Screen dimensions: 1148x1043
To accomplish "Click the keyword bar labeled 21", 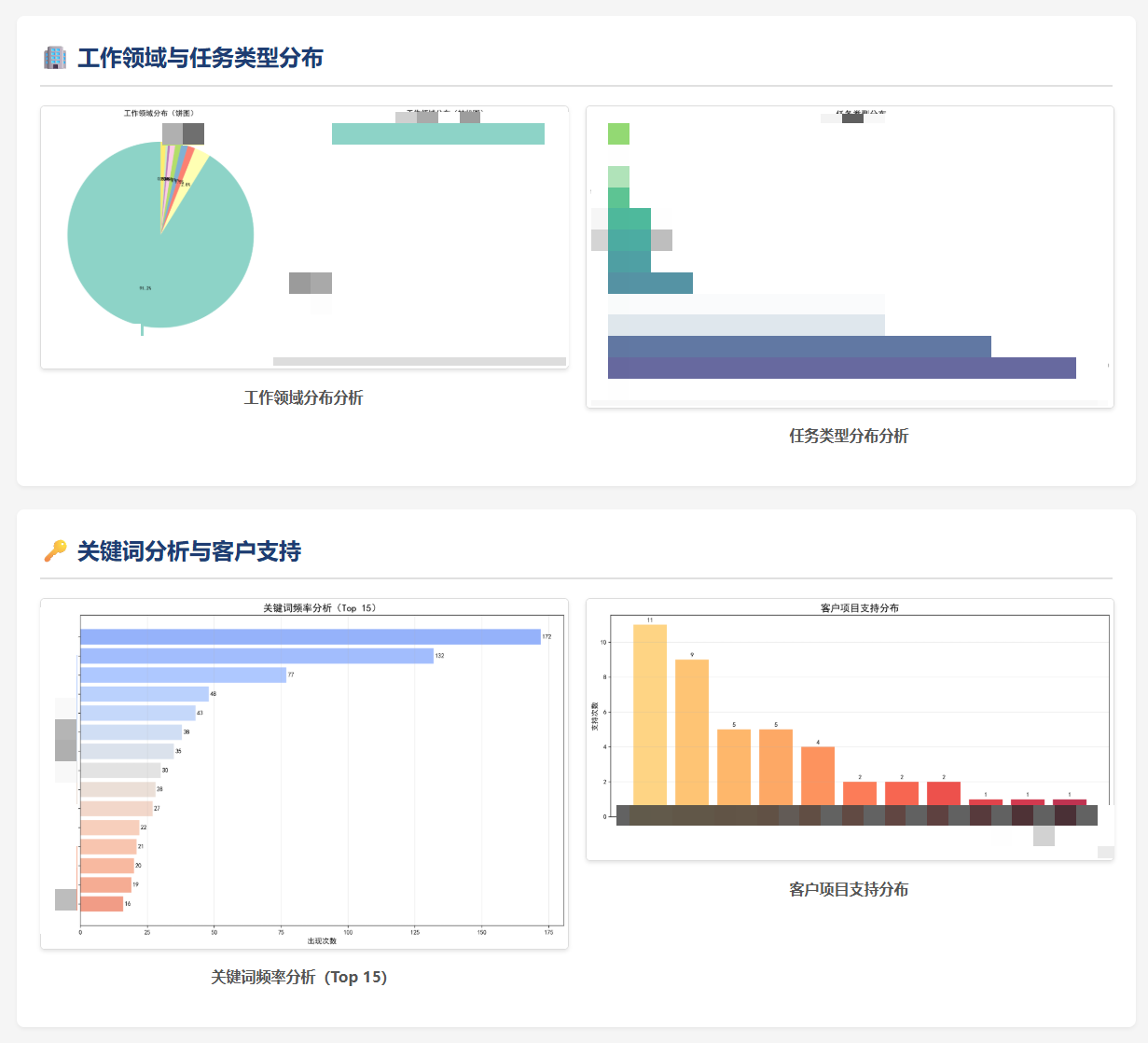I will coord(109,847).
